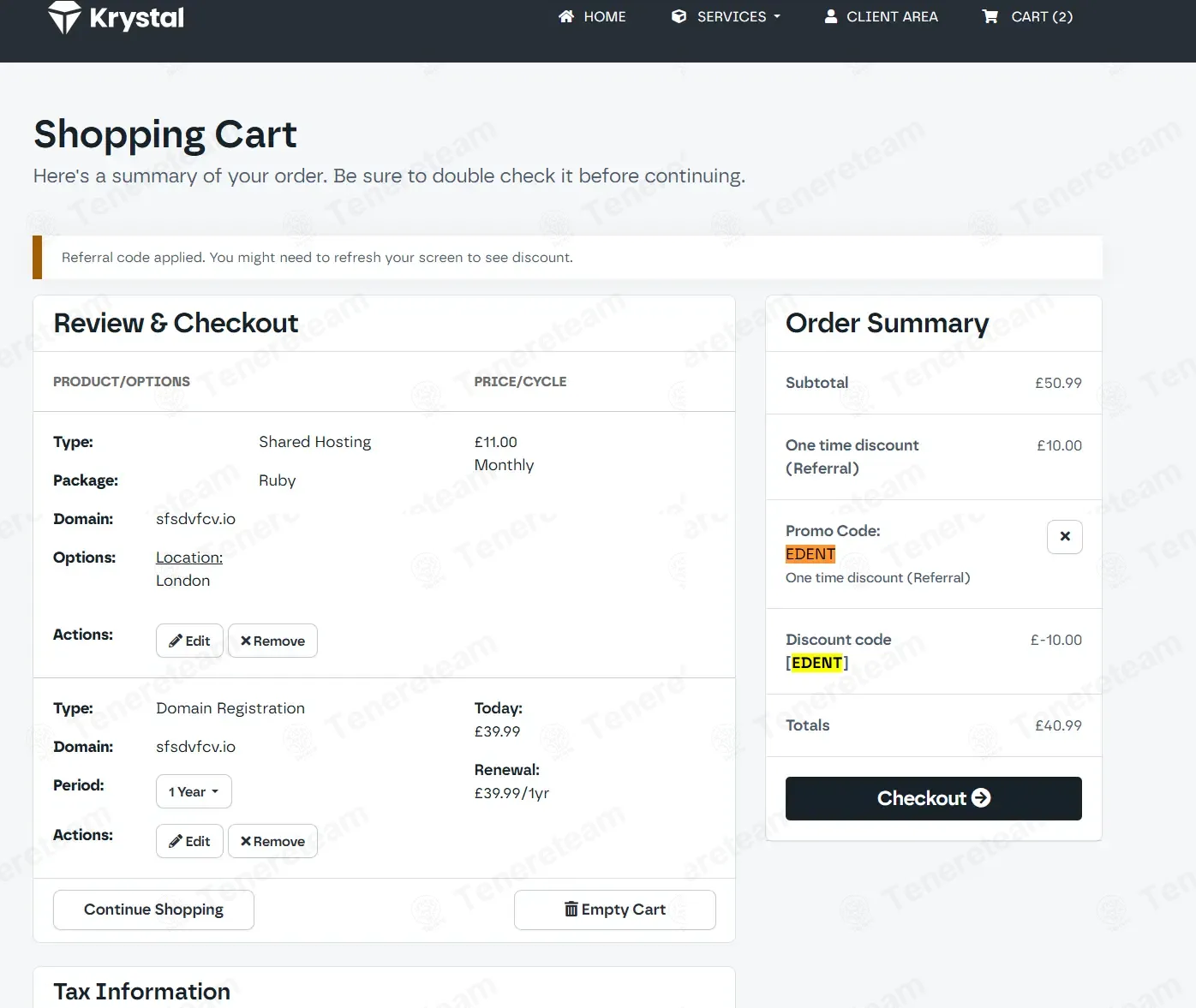The width and height of the screenshot is (1196, 1008).
Task: Click the Ruby package name
Action: (277, 480)
